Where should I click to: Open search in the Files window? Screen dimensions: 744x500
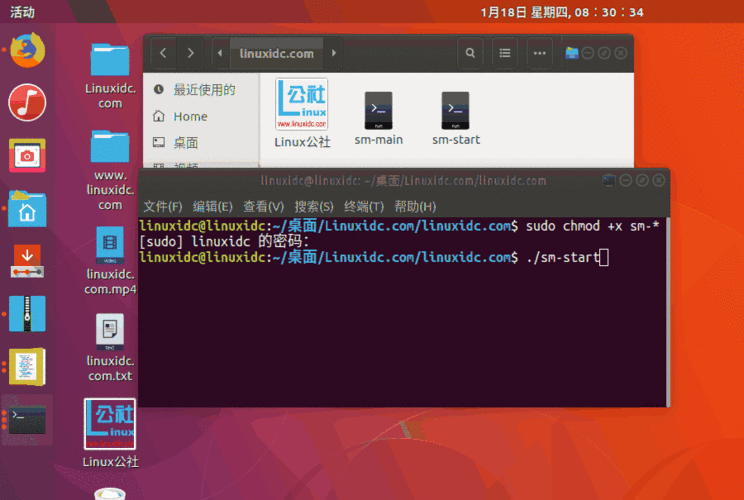[x=470, y=53]
